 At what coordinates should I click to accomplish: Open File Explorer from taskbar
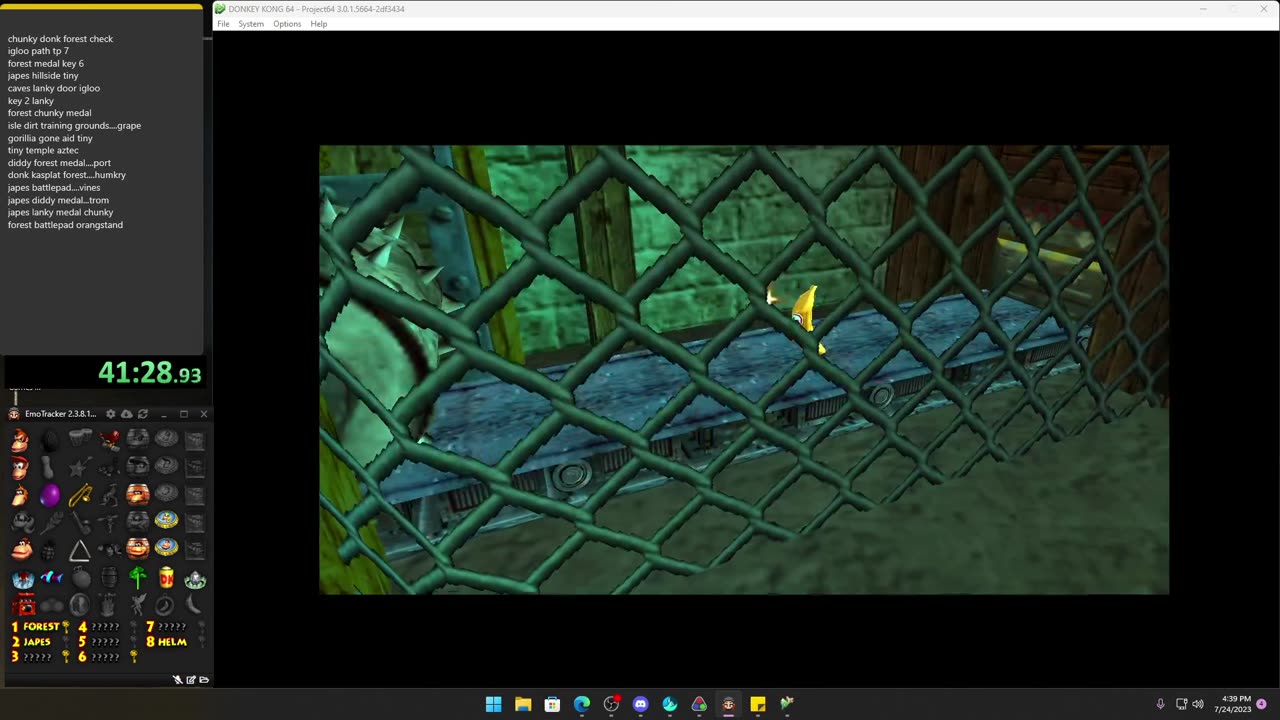tap(522, 704)
